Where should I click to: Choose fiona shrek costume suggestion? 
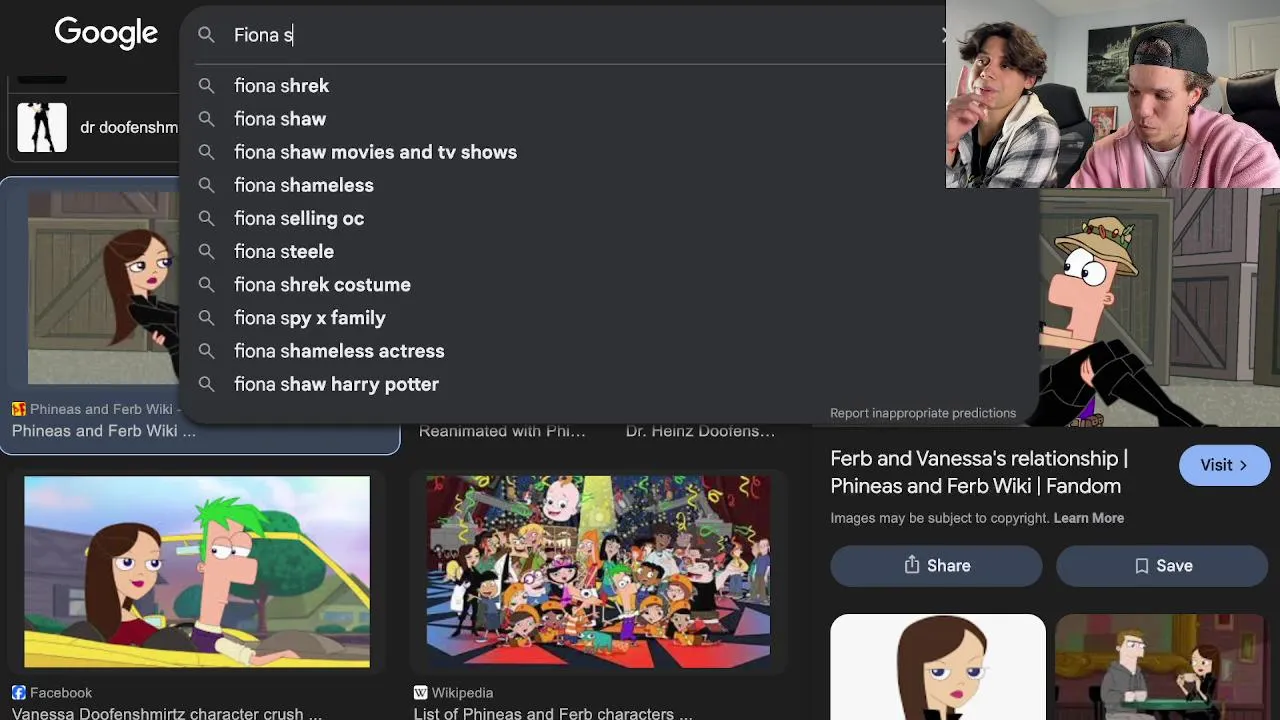(x=322, y=285)
